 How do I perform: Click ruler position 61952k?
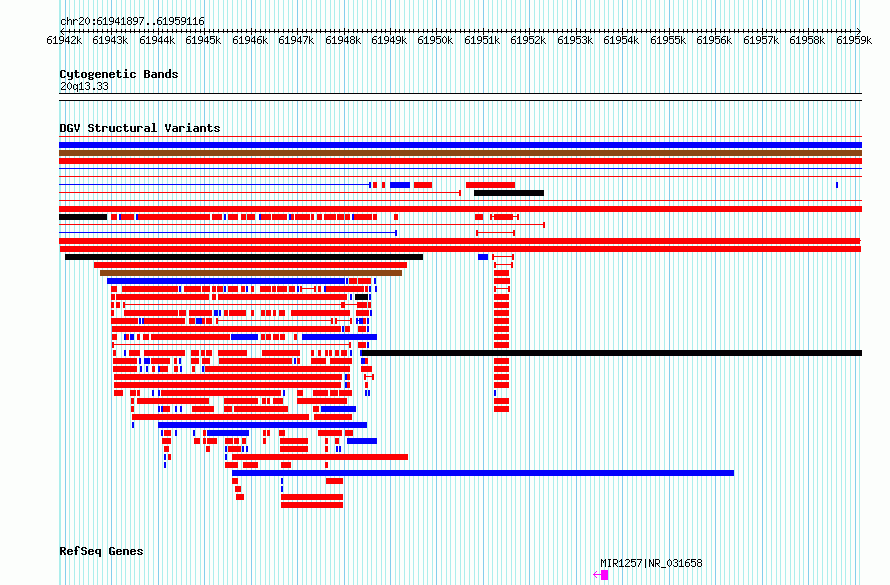528,40
